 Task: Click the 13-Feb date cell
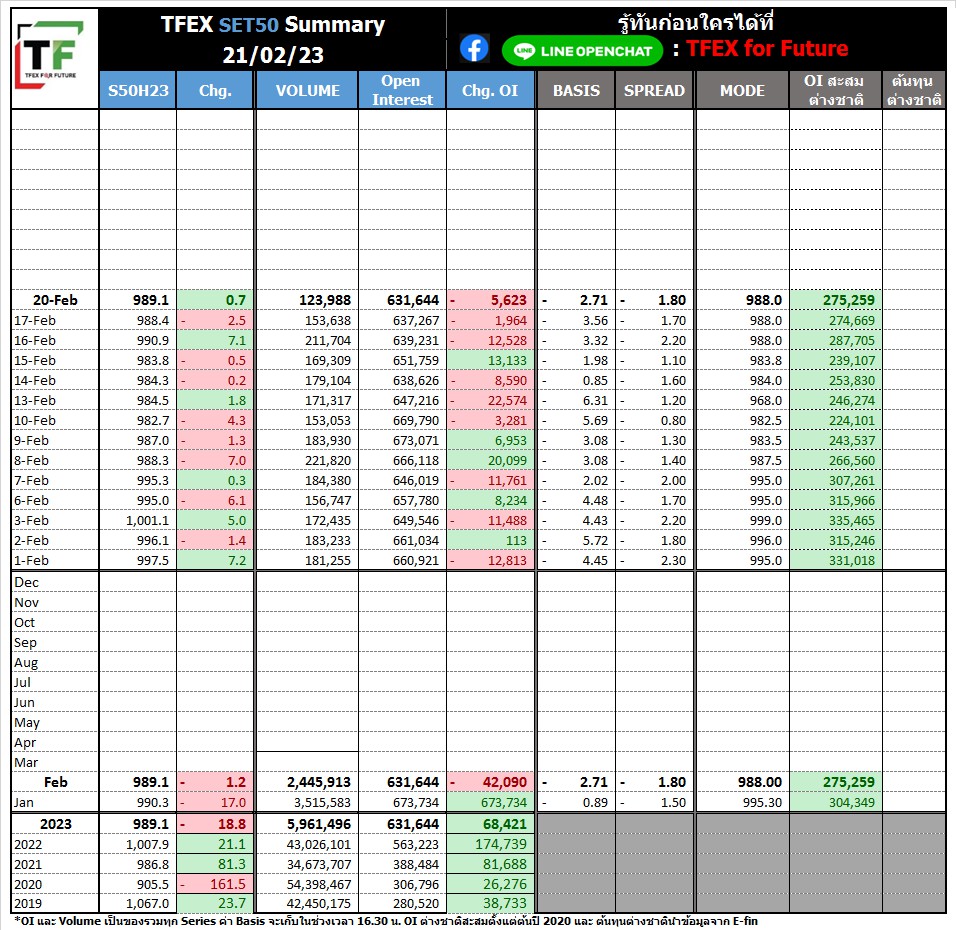coord(35,400)
